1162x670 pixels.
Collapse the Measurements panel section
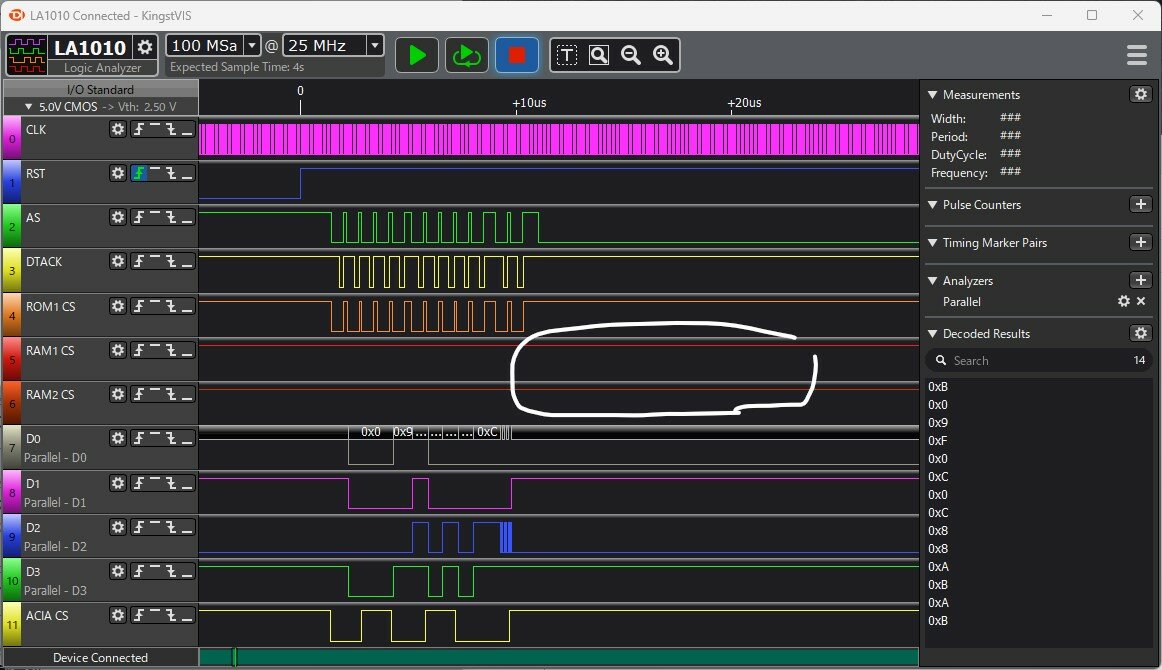[x=933, y=95]
